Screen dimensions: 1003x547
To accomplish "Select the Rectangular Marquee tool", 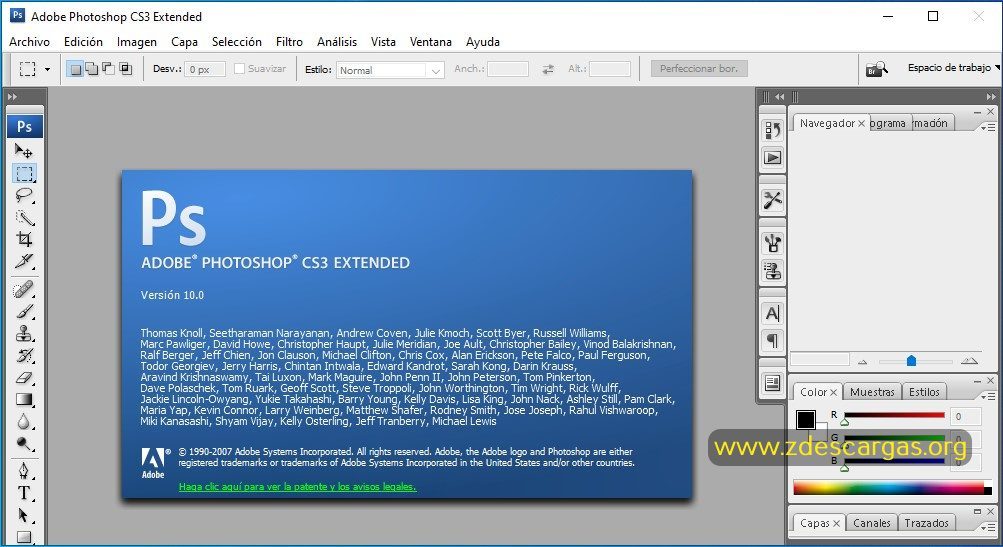I will 24,173.
